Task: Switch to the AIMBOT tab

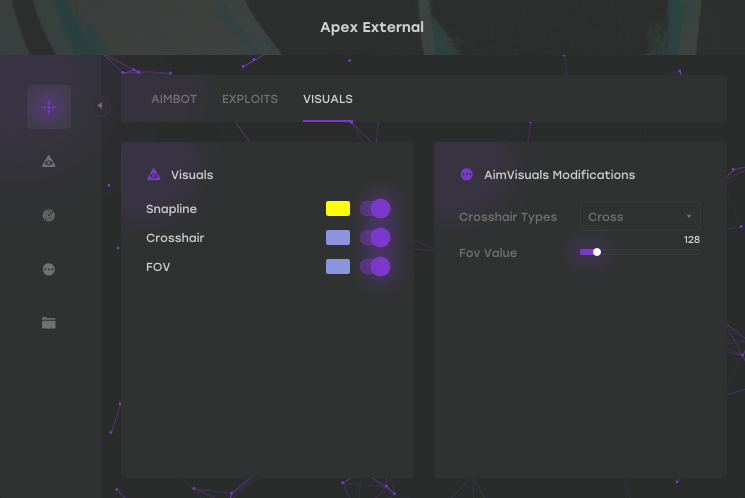Action: coord(174,99)
